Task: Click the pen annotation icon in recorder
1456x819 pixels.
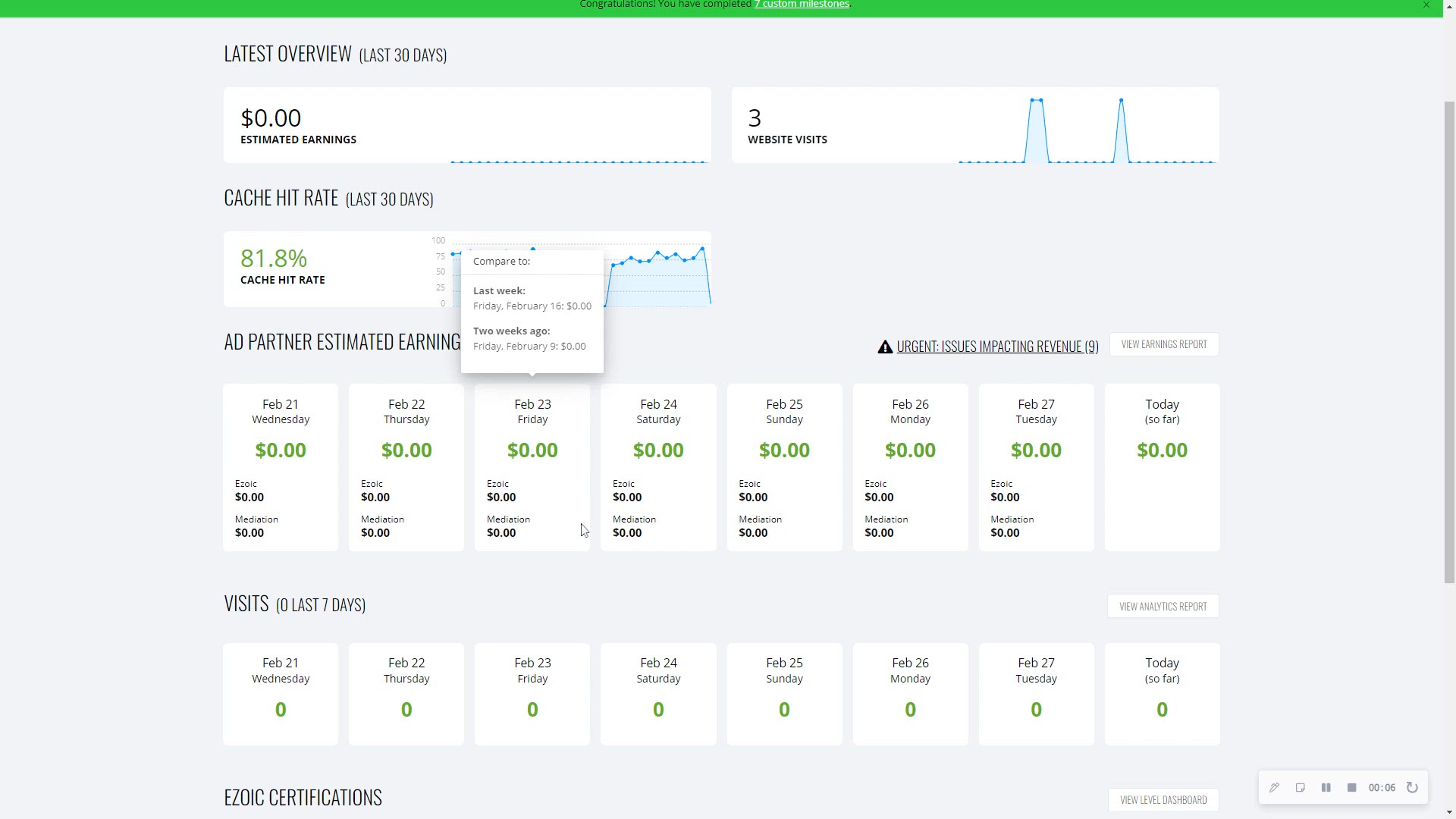Action: (x=1274, y=788)
